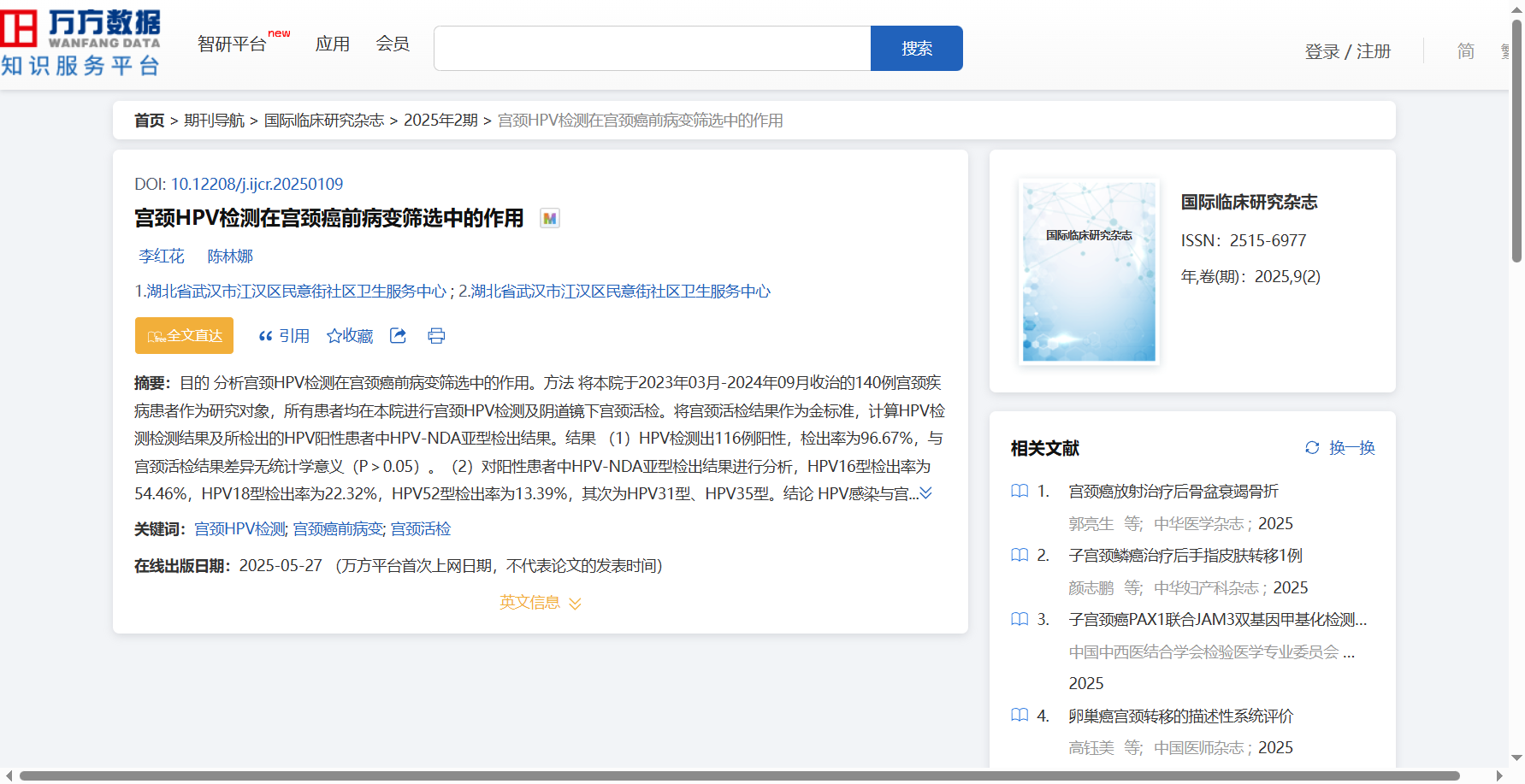
Task: Open 2025年2期 breadcrumb link
Action: [x=440, y=121]
